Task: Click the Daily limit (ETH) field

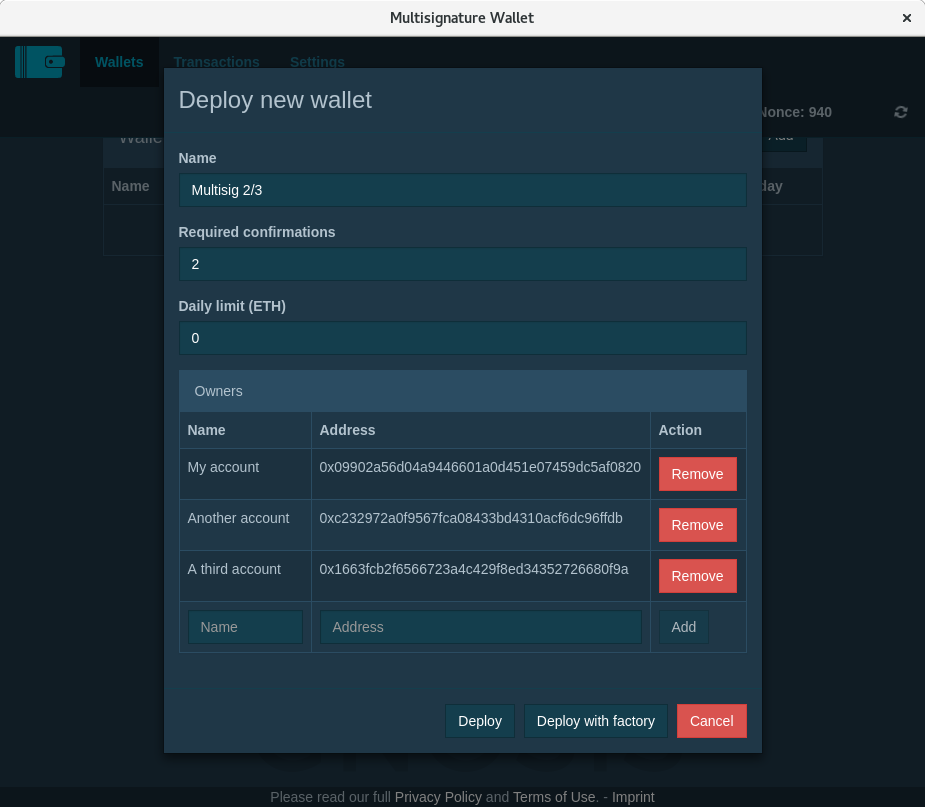Action: (x=462, y=338)
